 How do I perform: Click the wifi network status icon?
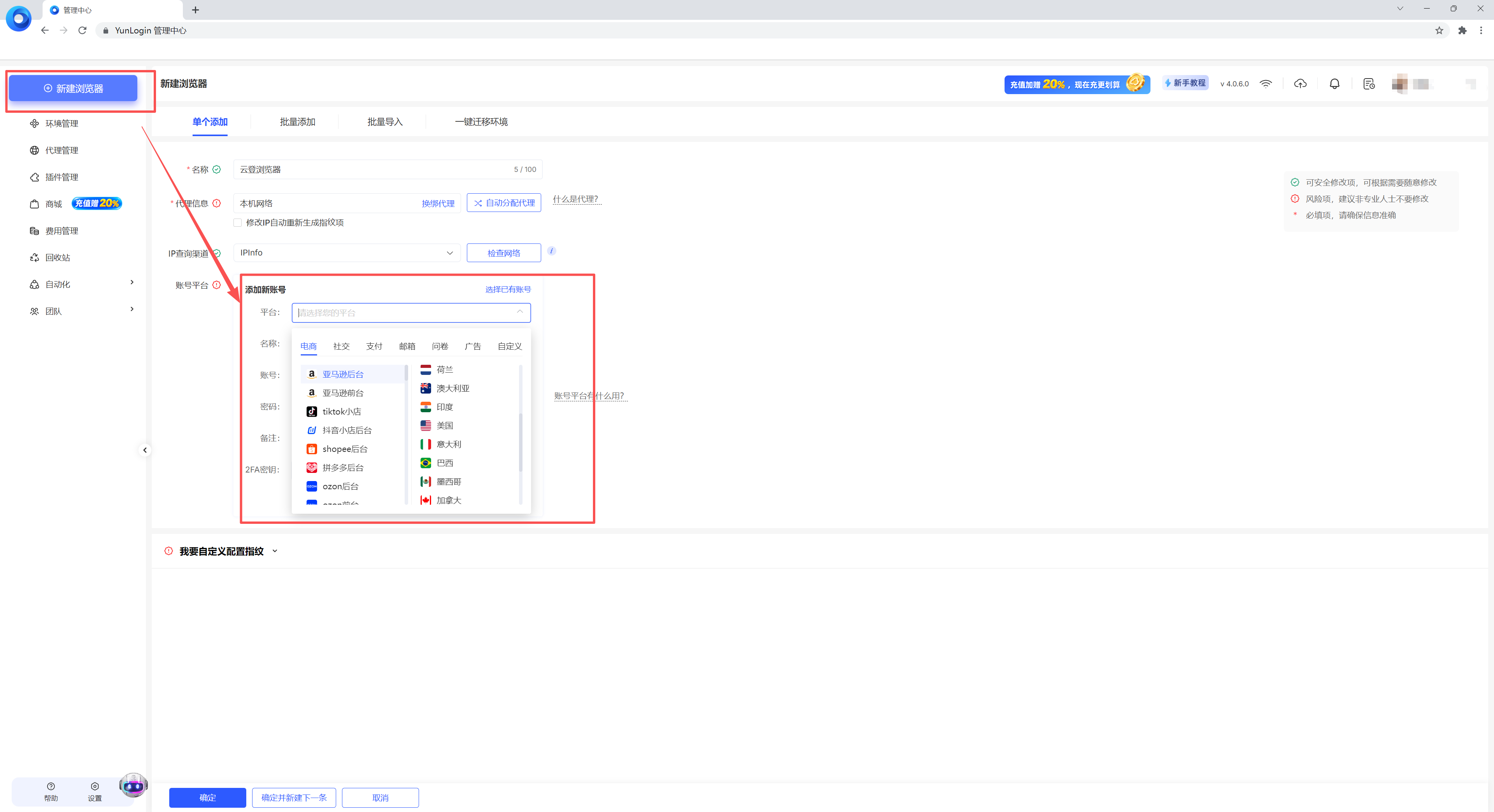(1266, 84)
